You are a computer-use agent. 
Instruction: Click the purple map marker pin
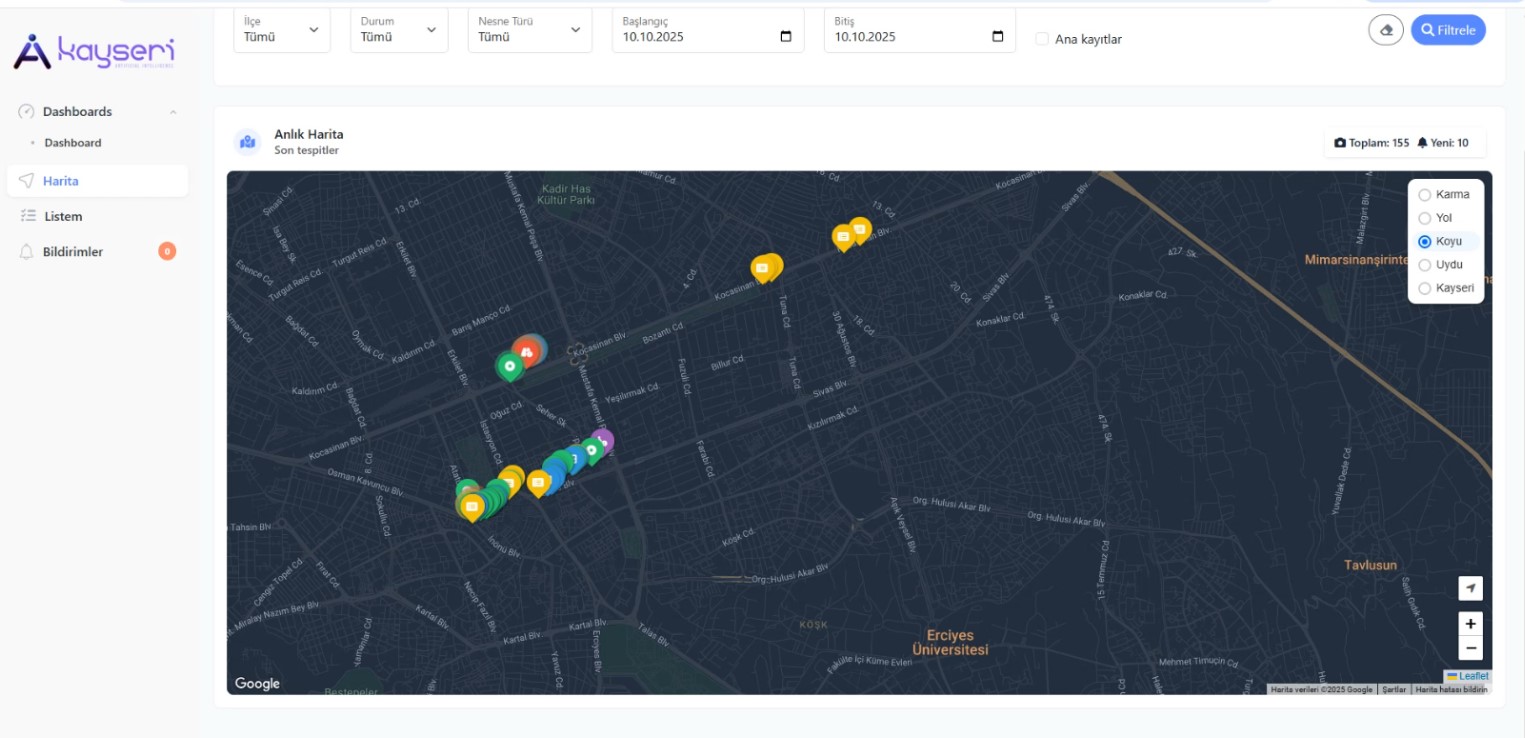coord(602,440)
